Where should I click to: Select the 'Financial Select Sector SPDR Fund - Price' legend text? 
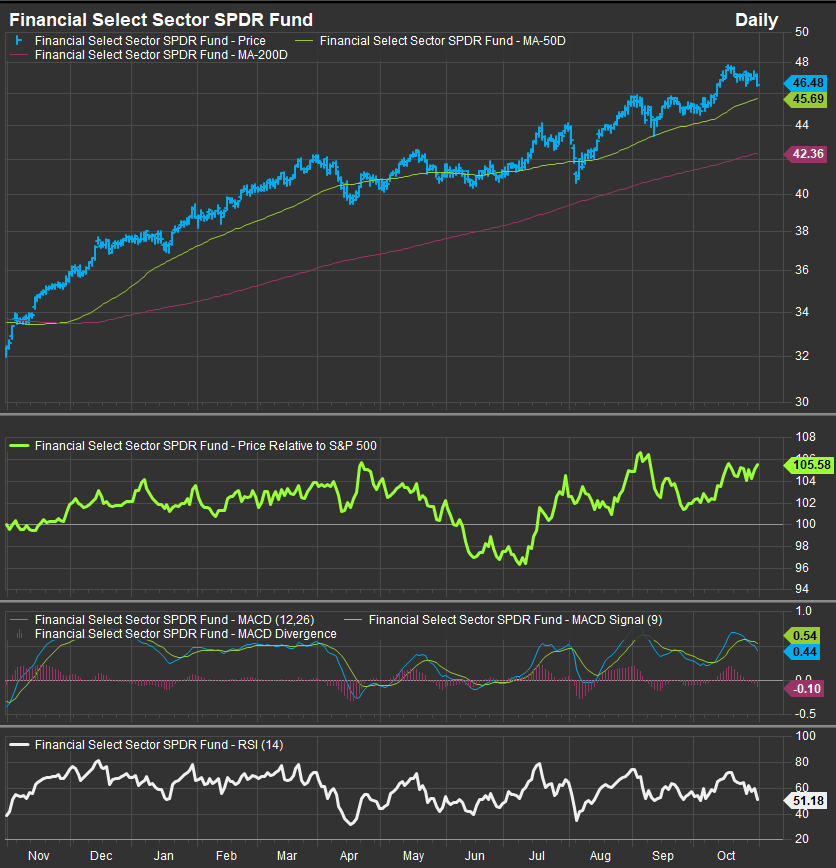point(150,41)
